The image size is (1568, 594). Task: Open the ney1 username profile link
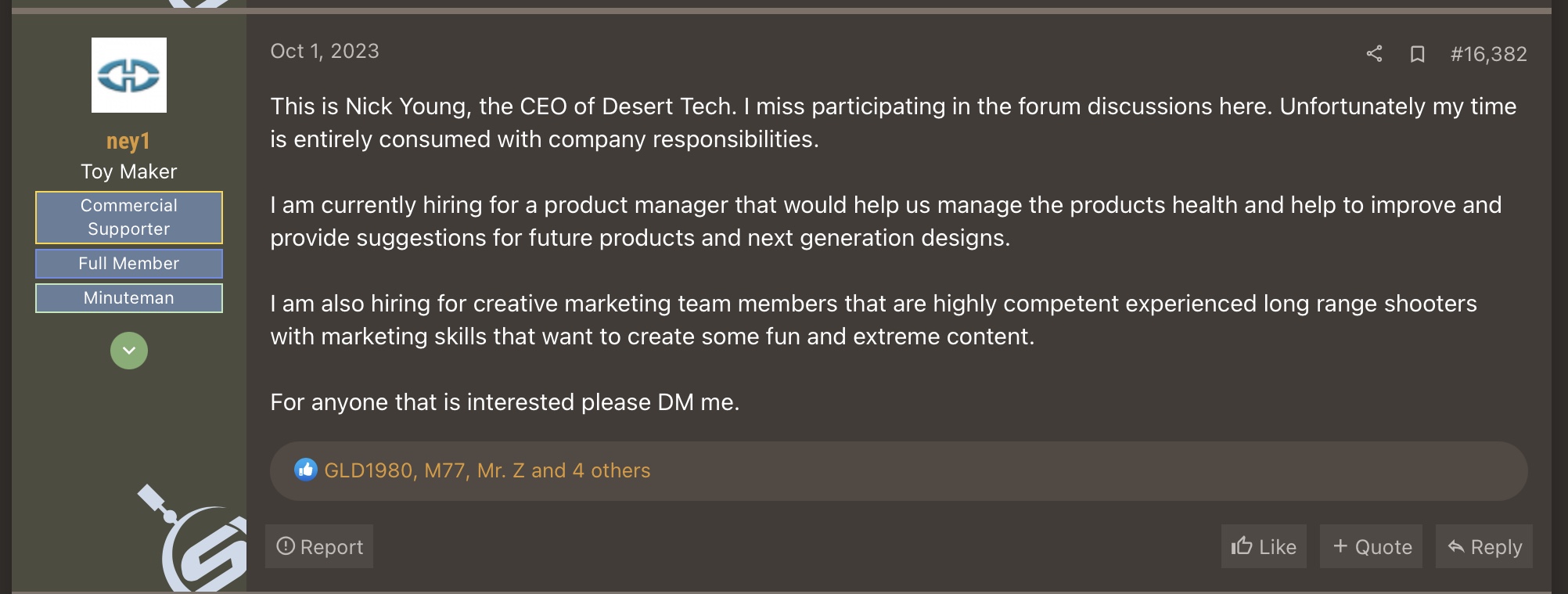(x=128, y=142)
